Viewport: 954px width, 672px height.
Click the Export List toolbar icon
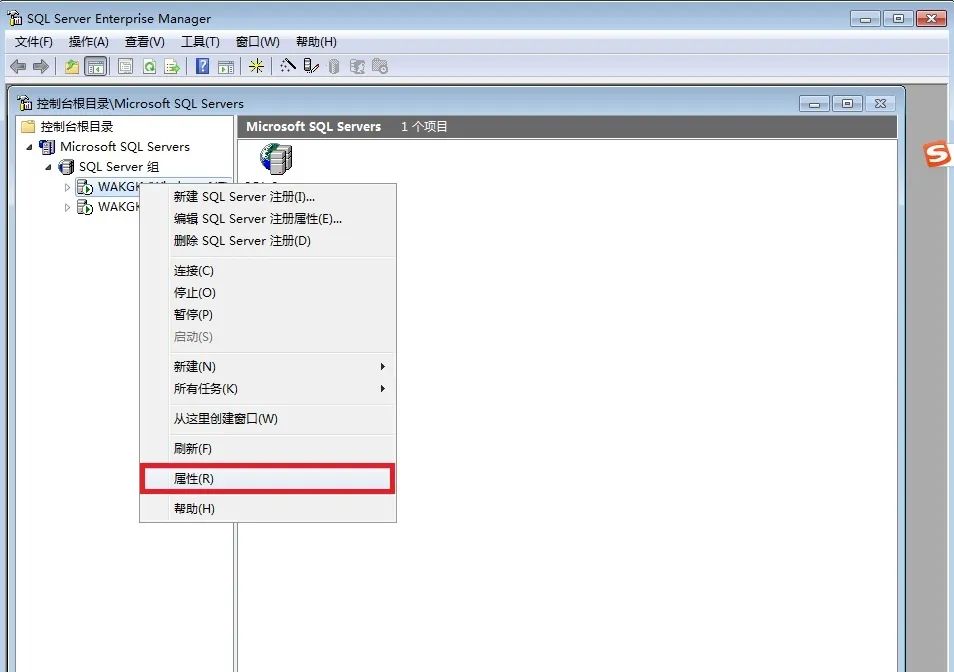coord(172,66)
